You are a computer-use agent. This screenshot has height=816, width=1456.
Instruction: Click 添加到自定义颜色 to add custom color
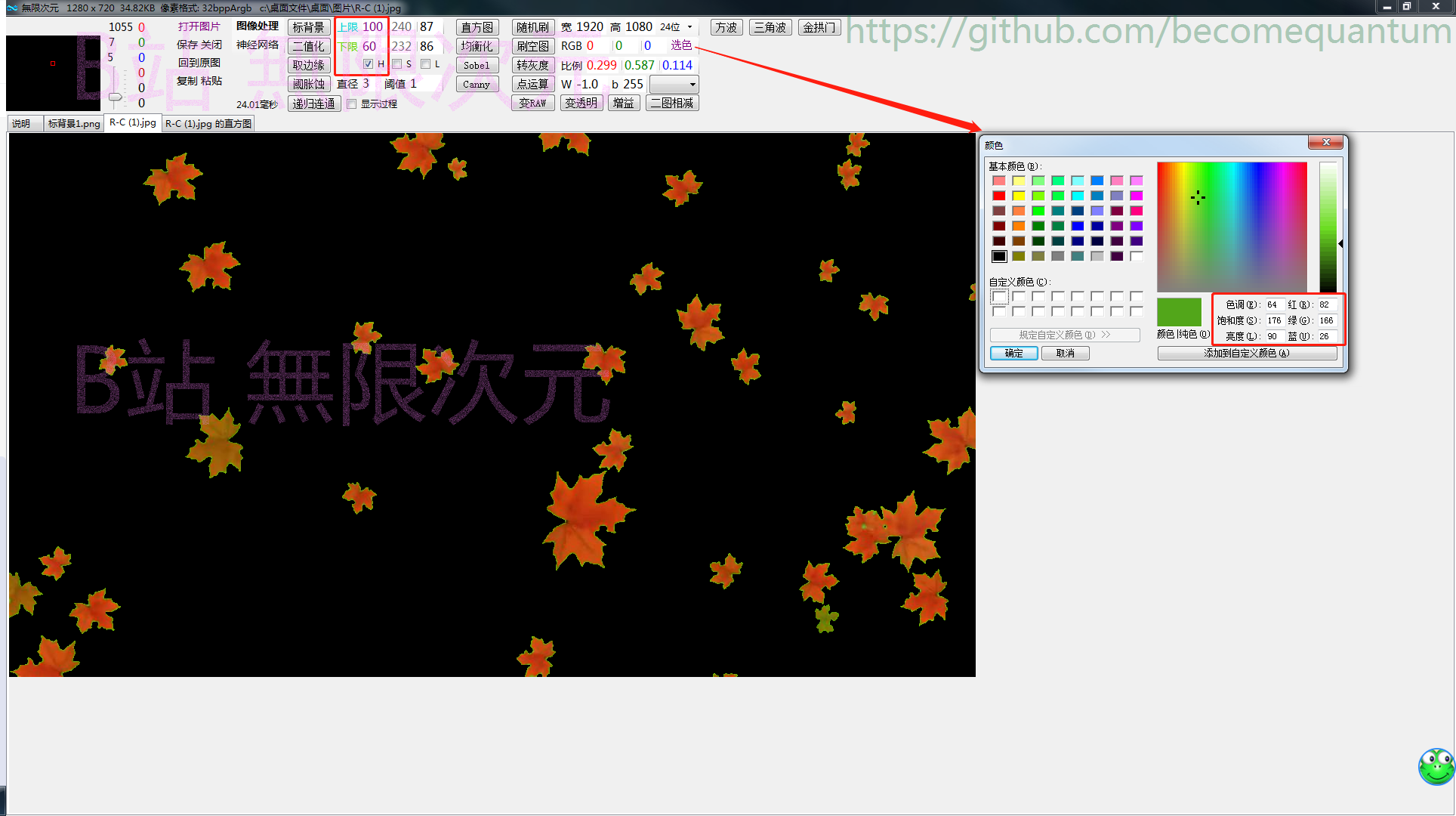click(1248, 353)
